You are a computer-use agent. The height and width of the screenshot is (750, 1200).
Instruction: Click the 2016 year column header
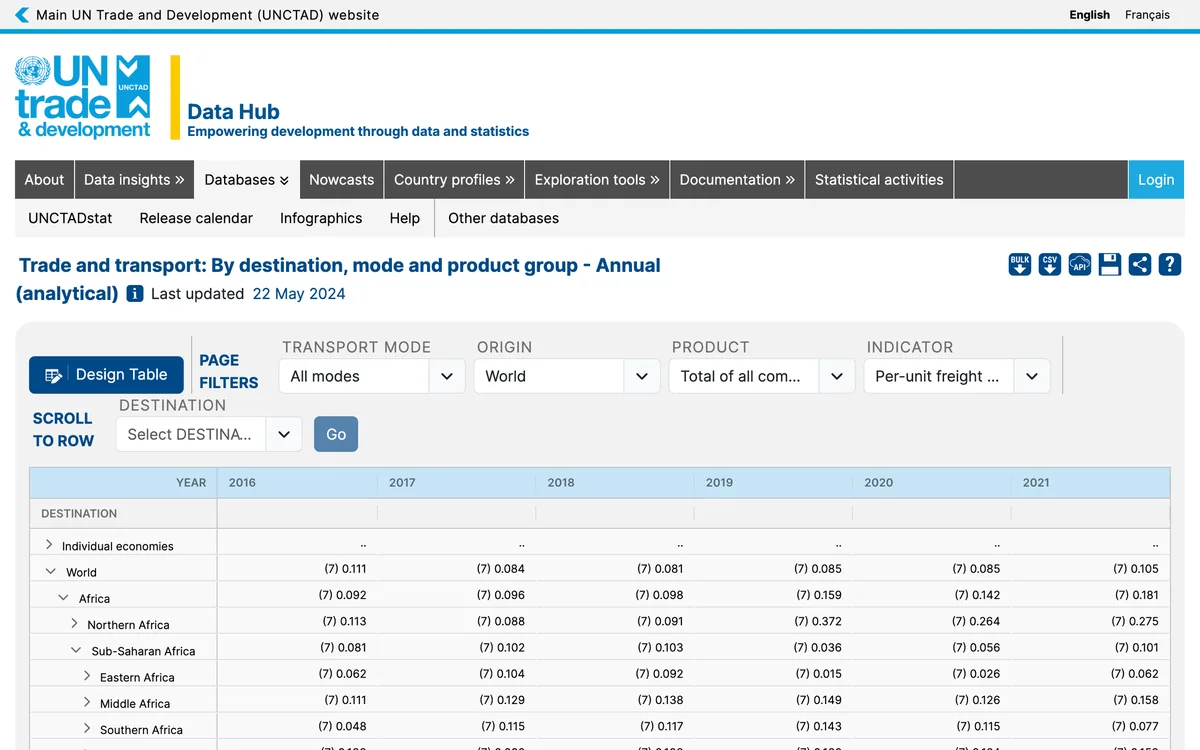242,482
